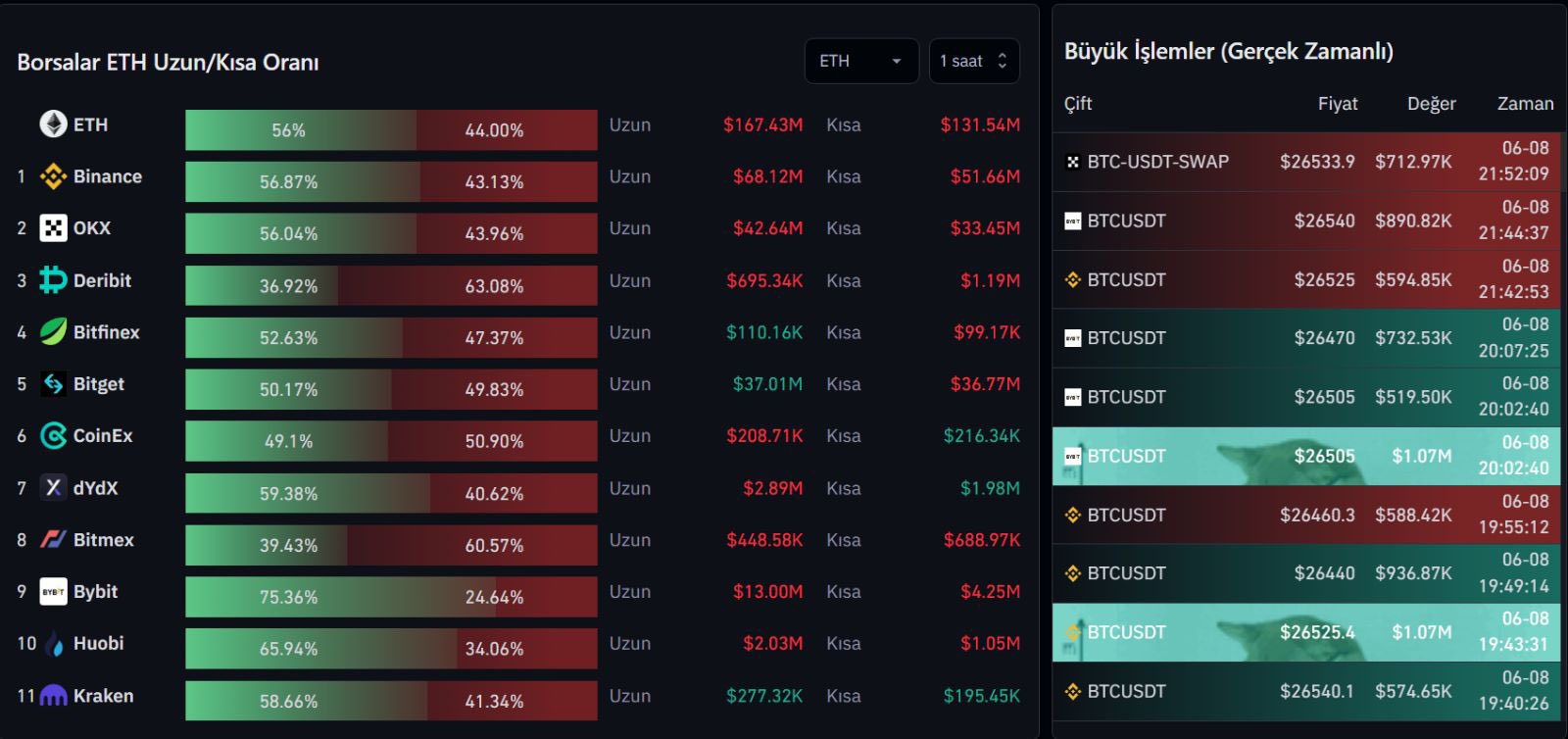Click Binance icon on 19:55:12 trade row
The image size is (1568, 739).
1073,515
